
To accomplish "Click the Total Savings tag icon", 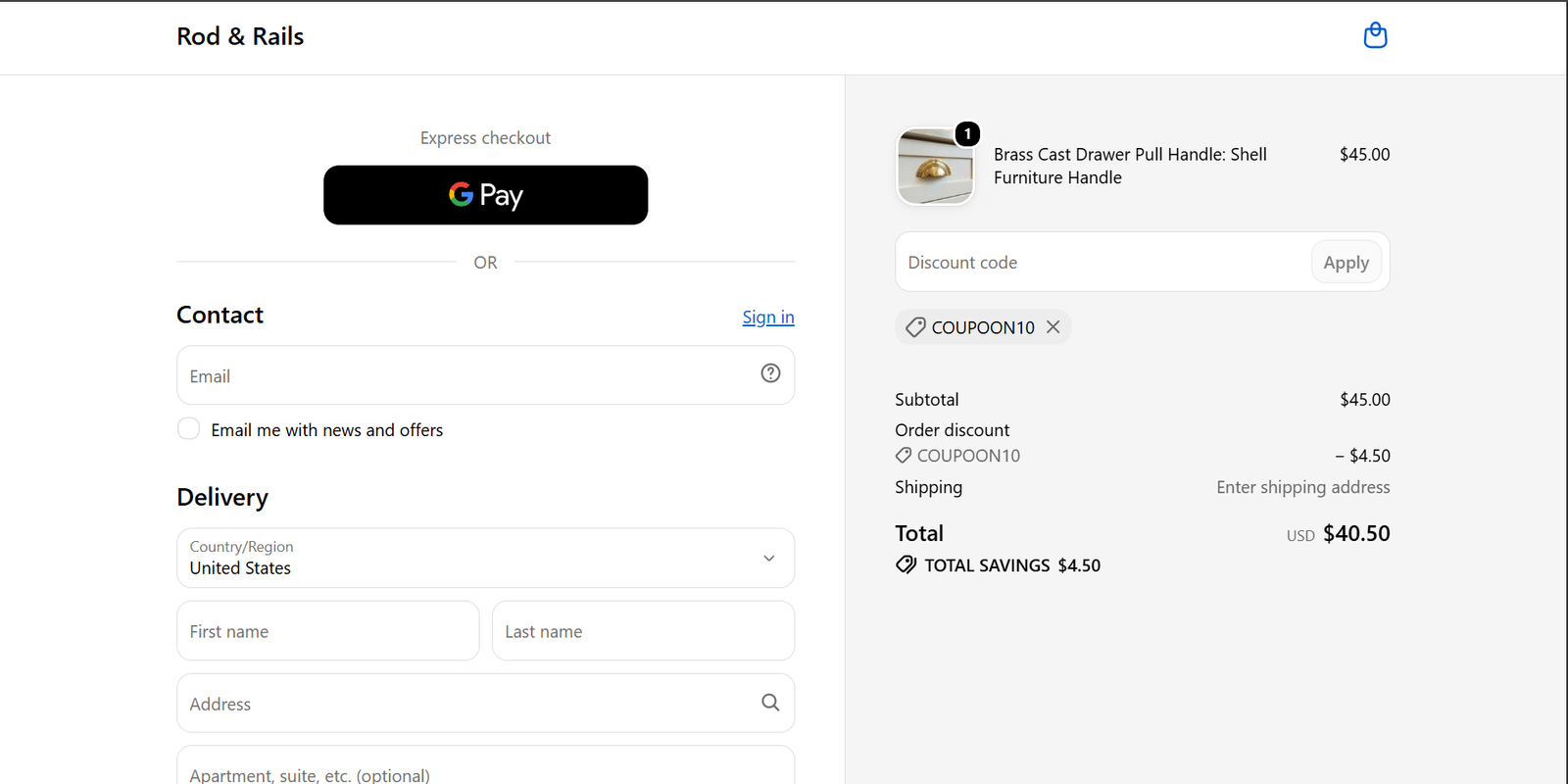I will (906, 564).
